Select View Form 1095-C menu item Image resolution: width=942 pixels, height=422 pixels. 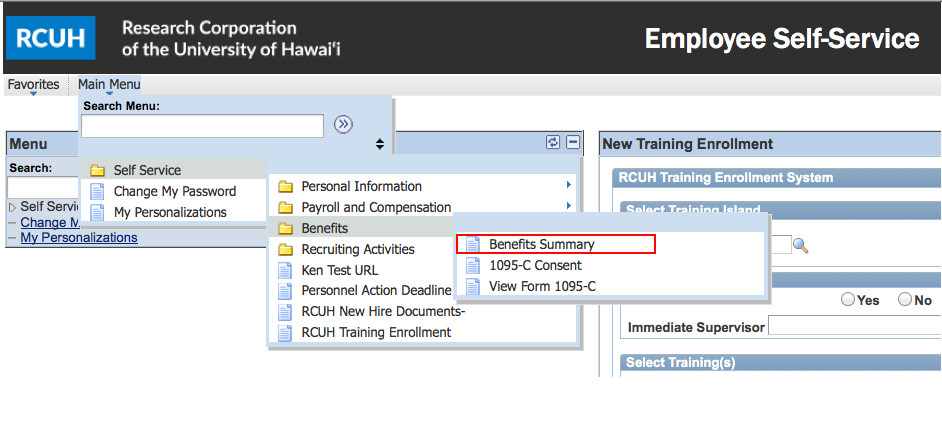(x=542, y=286)
